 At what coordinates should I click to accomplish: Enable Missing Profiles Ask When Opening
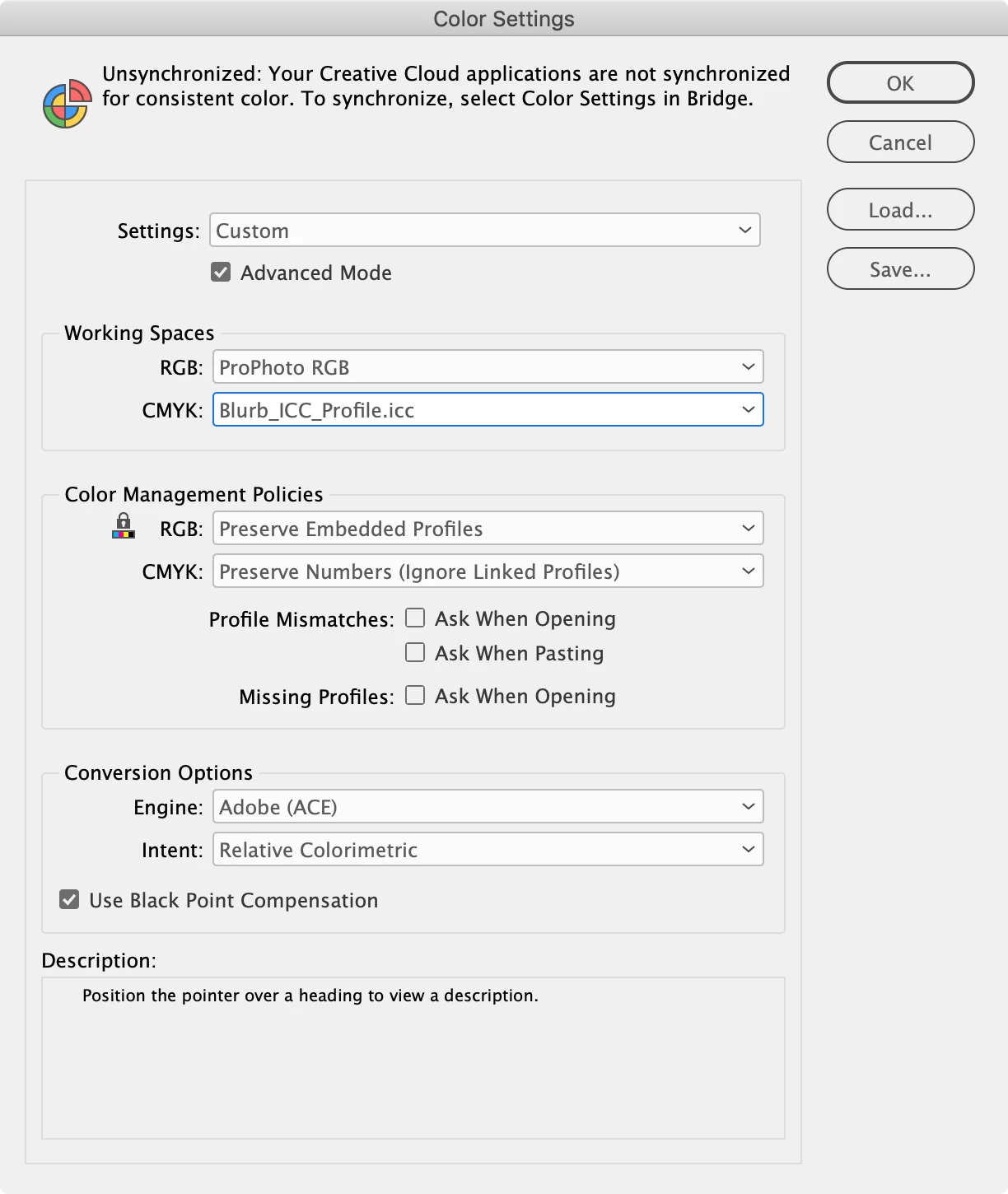(x=415, y=696)
